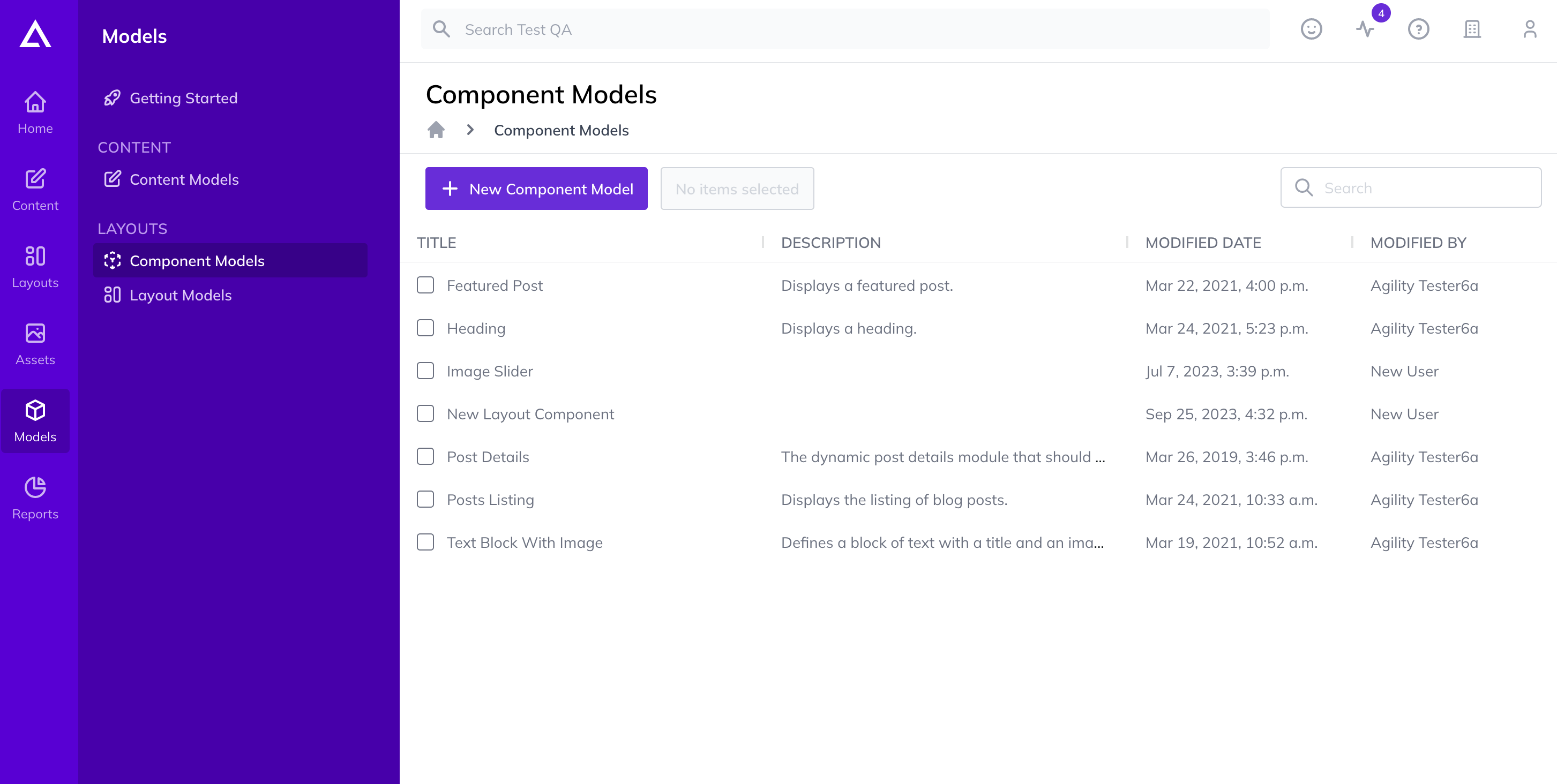
Task: Click the breadcrumb chevron arrow
Action: pos(470,130)
